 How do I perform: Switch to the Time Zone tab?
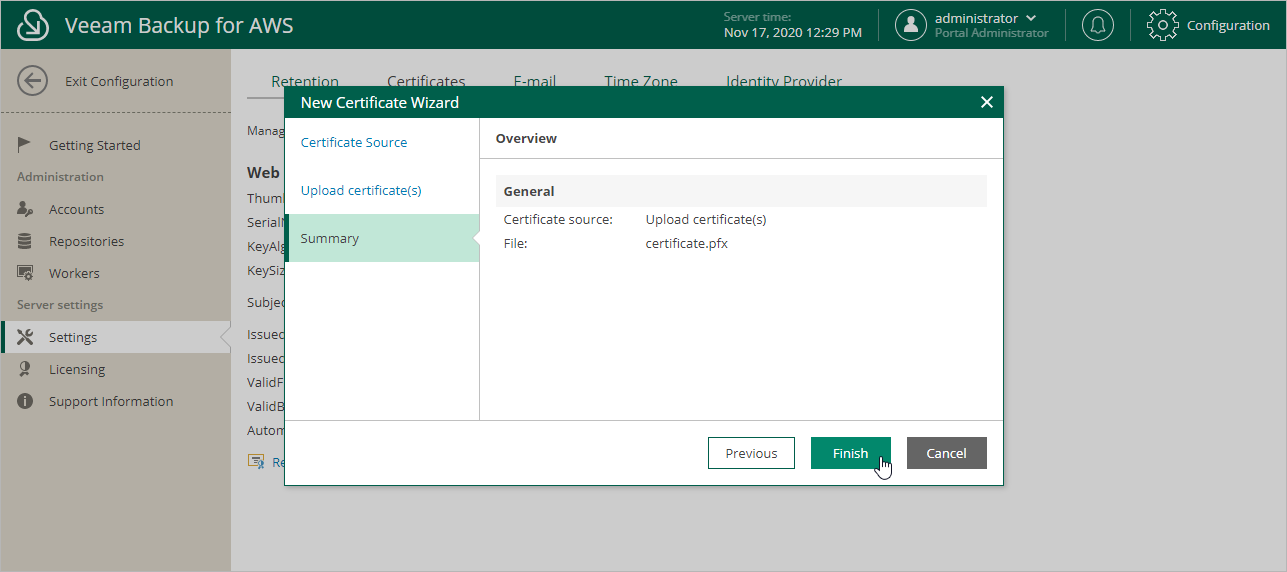[641, 82]
